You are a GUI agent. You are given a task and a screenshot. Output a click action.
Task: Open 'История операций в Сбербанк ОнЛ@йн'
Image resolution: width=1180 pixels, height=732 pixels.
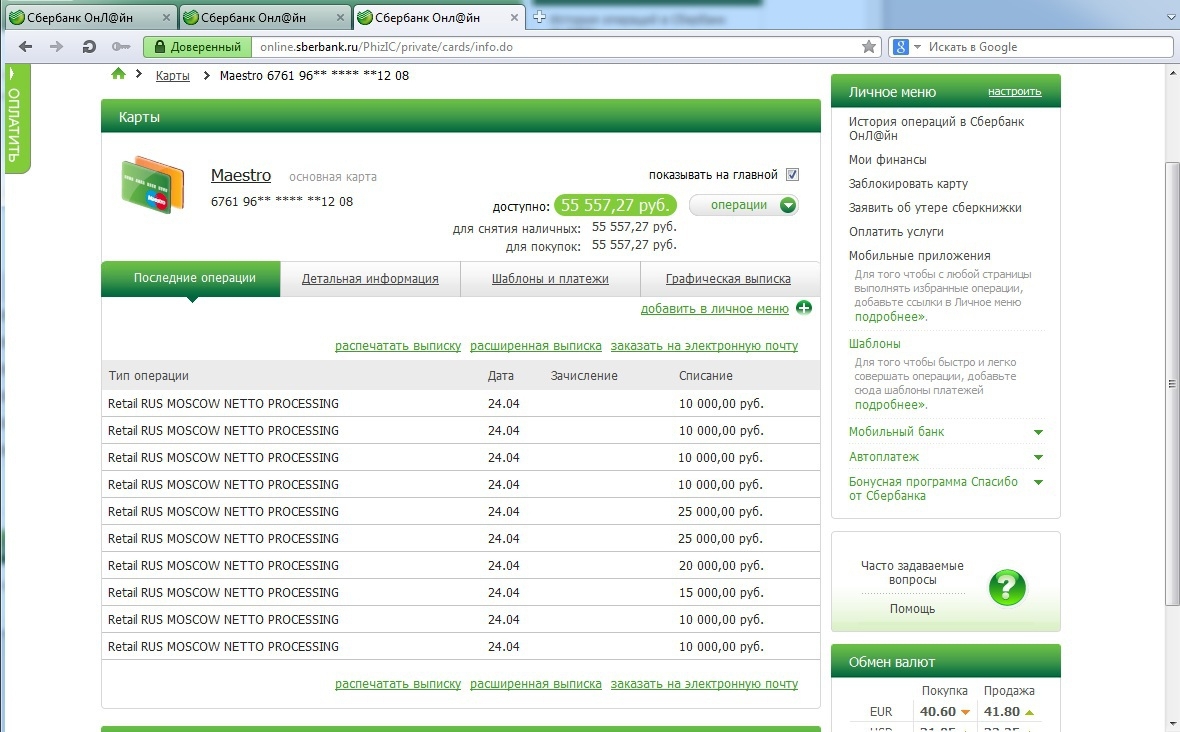(x=936, y=129)
